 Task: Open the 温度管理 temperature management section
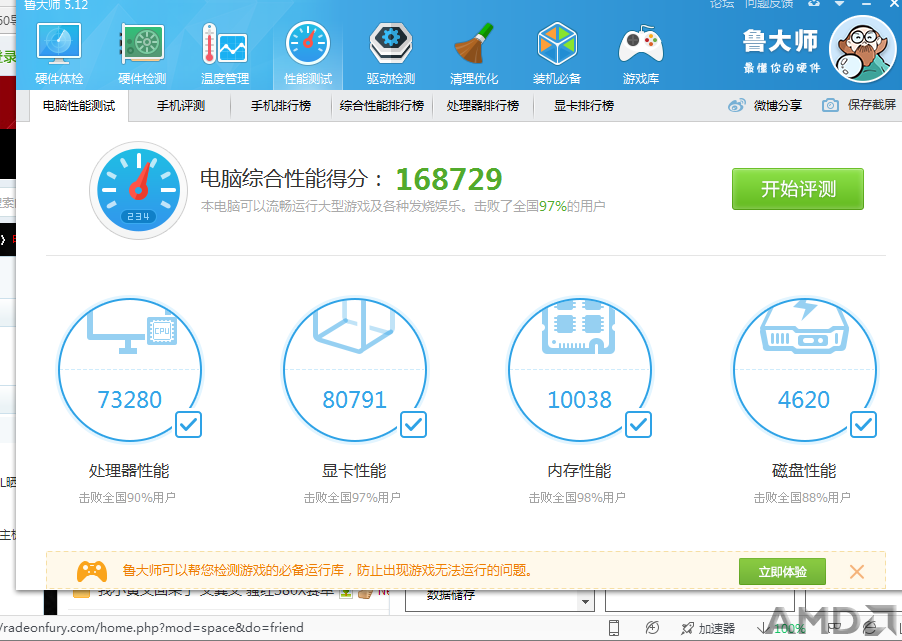[225, 53]
